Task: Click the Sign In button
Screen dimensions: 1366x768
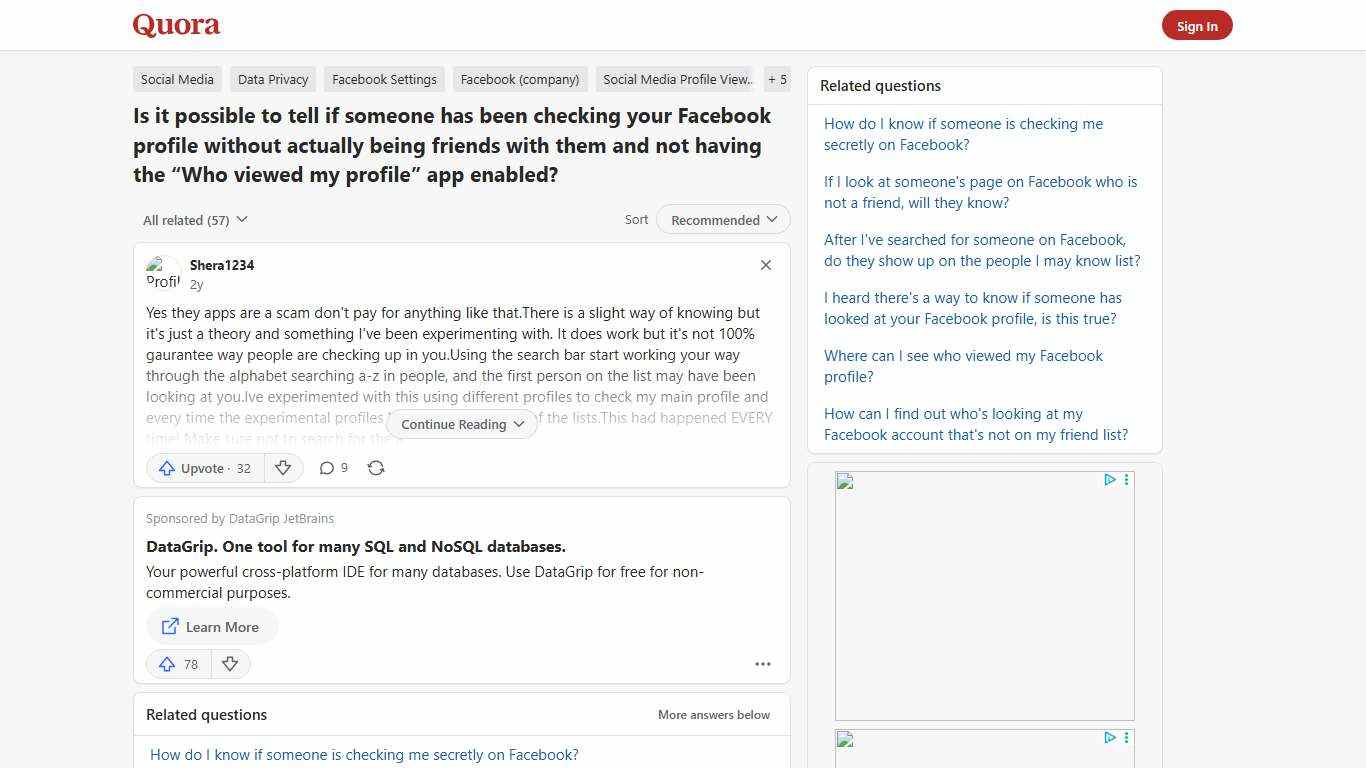Action: pyautogui.click(x=1197, y=25)
